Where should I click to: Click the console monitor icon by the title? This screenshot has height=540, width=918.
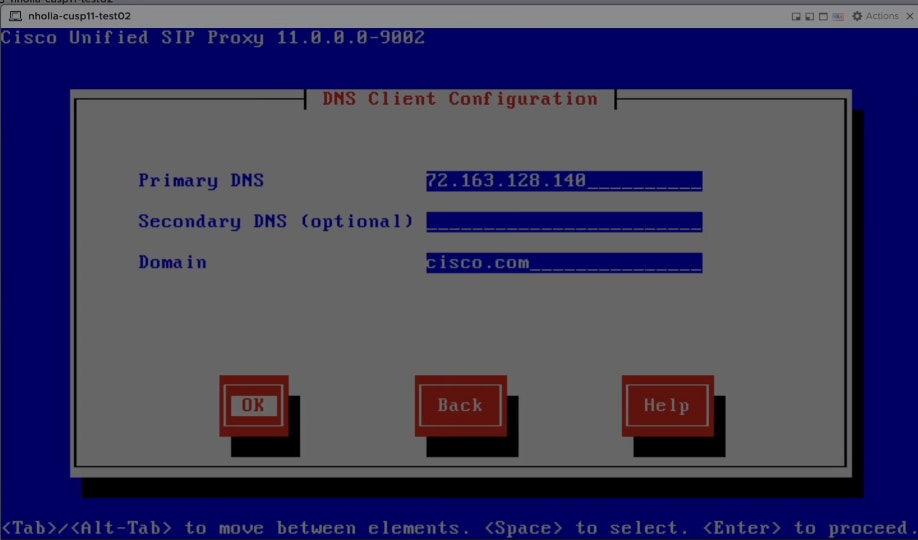(x=15, y=16)
